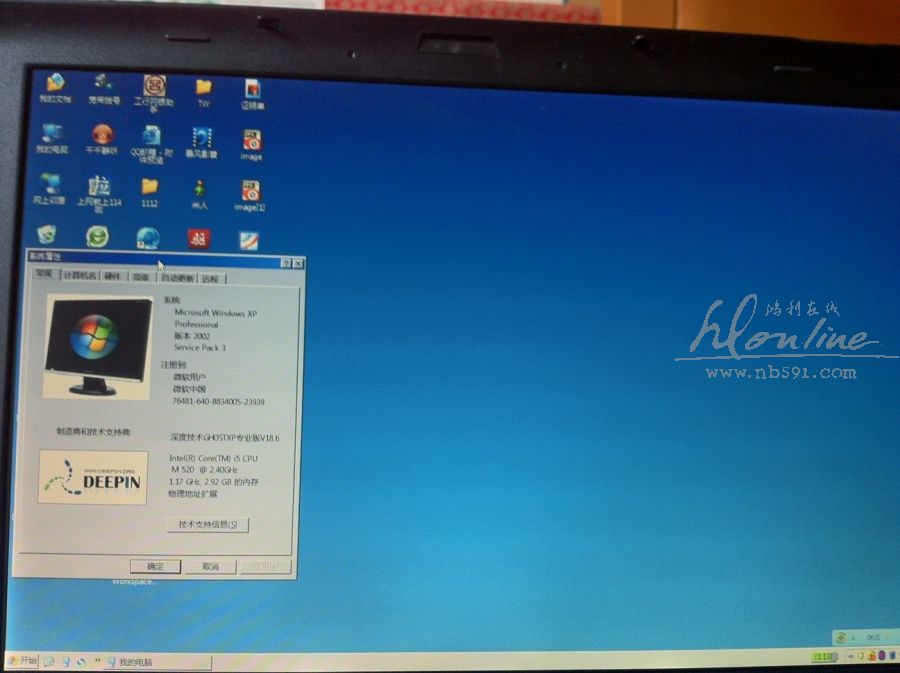Viewport: 900px width, 673px height.
Task: Open the 我的电脑 desktop icon
Action: (52, 138)
